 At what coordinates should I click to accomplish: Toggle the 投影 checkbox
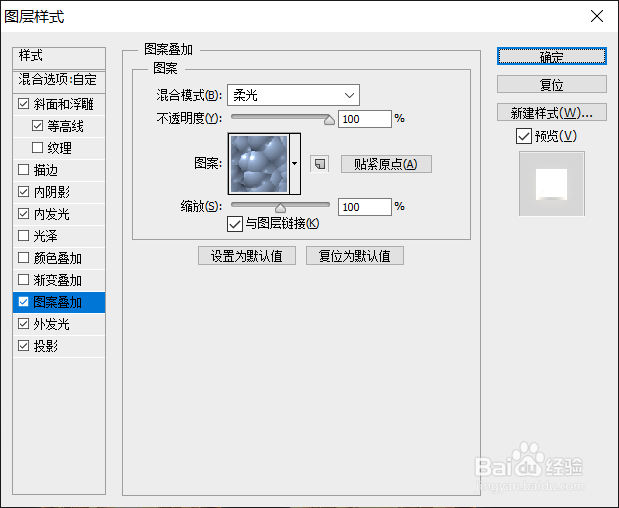click(23, 346)
